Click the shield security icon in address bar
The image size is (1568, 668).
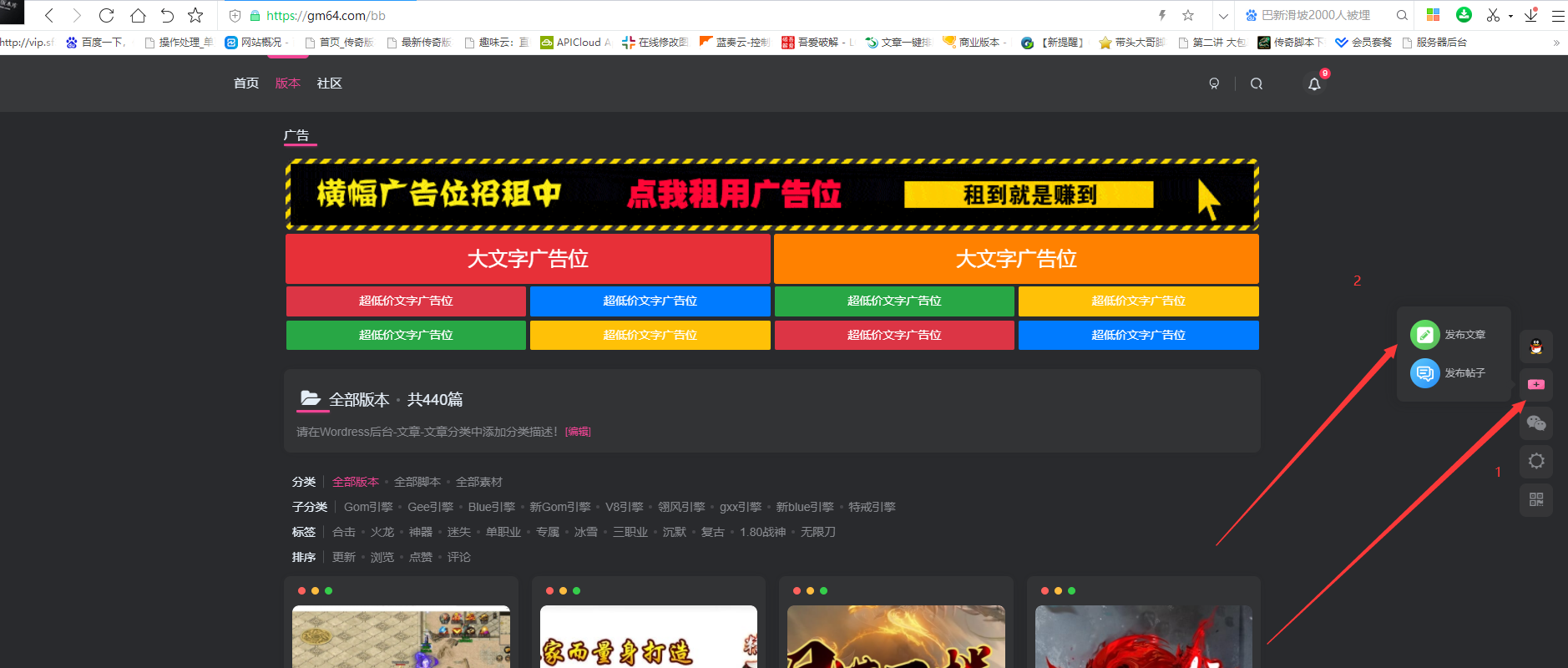235,16
